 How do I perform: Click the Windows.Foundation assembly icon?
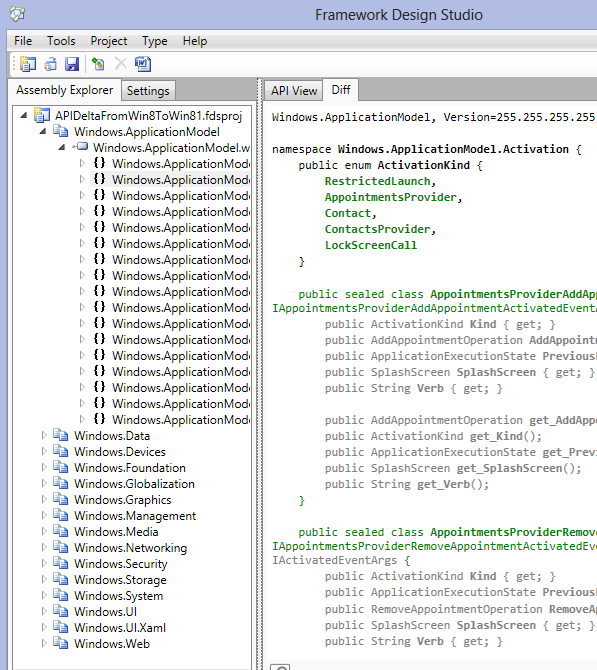point(61,467)
